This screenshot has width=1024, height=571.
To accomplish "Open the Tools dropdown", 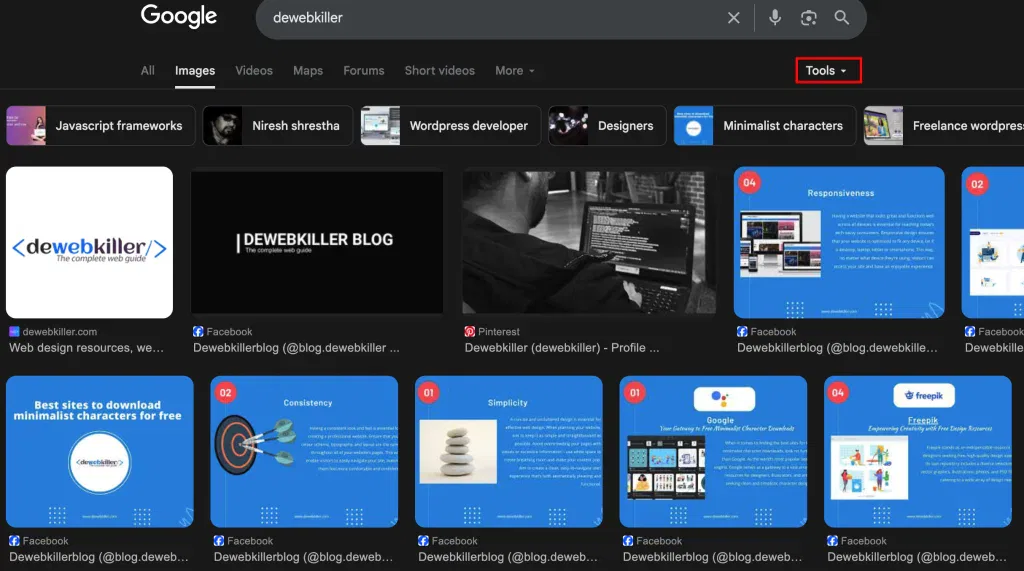I will [828, 71].
